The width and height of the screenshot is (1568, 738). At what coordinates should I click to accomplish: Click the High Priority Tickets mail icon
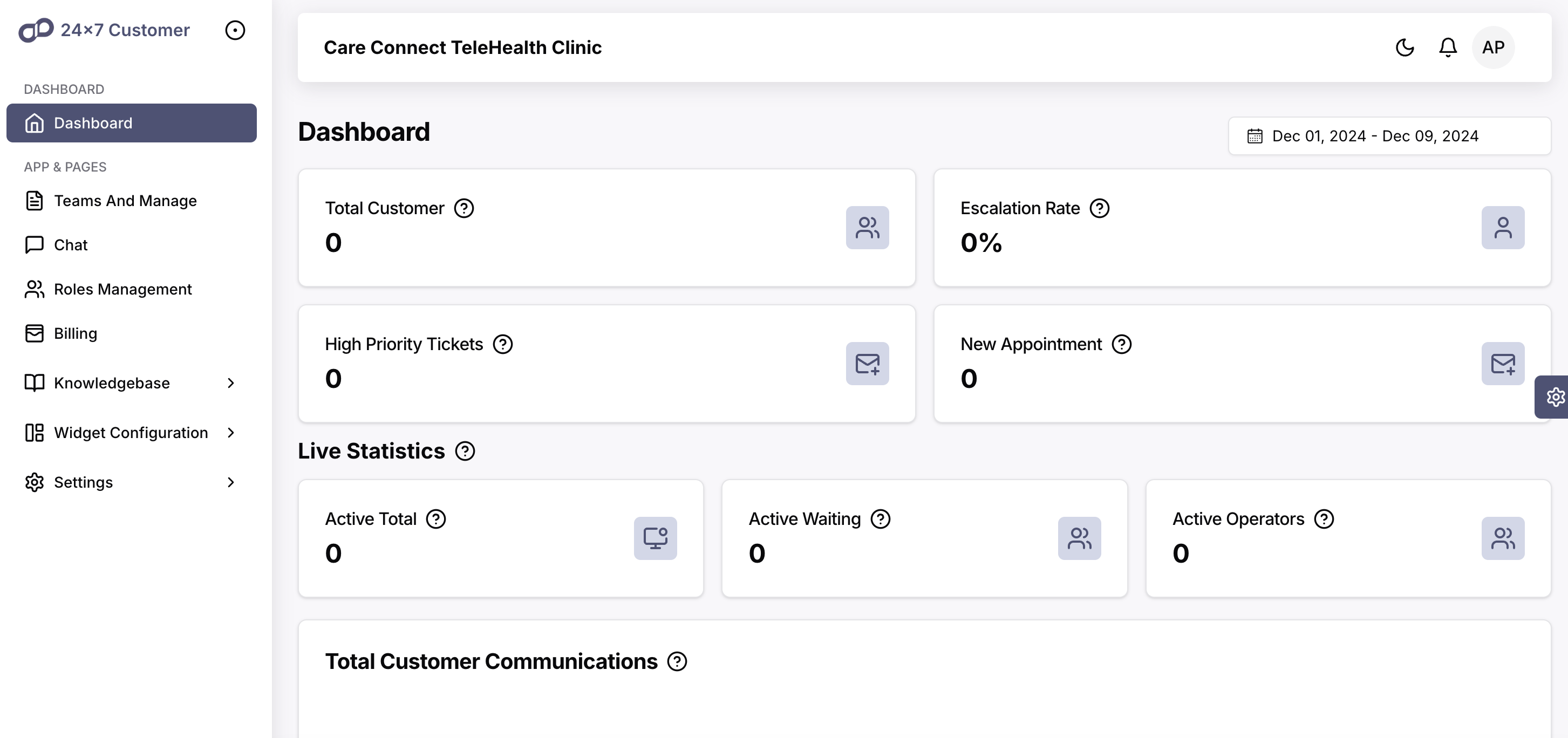click(867, 363)
